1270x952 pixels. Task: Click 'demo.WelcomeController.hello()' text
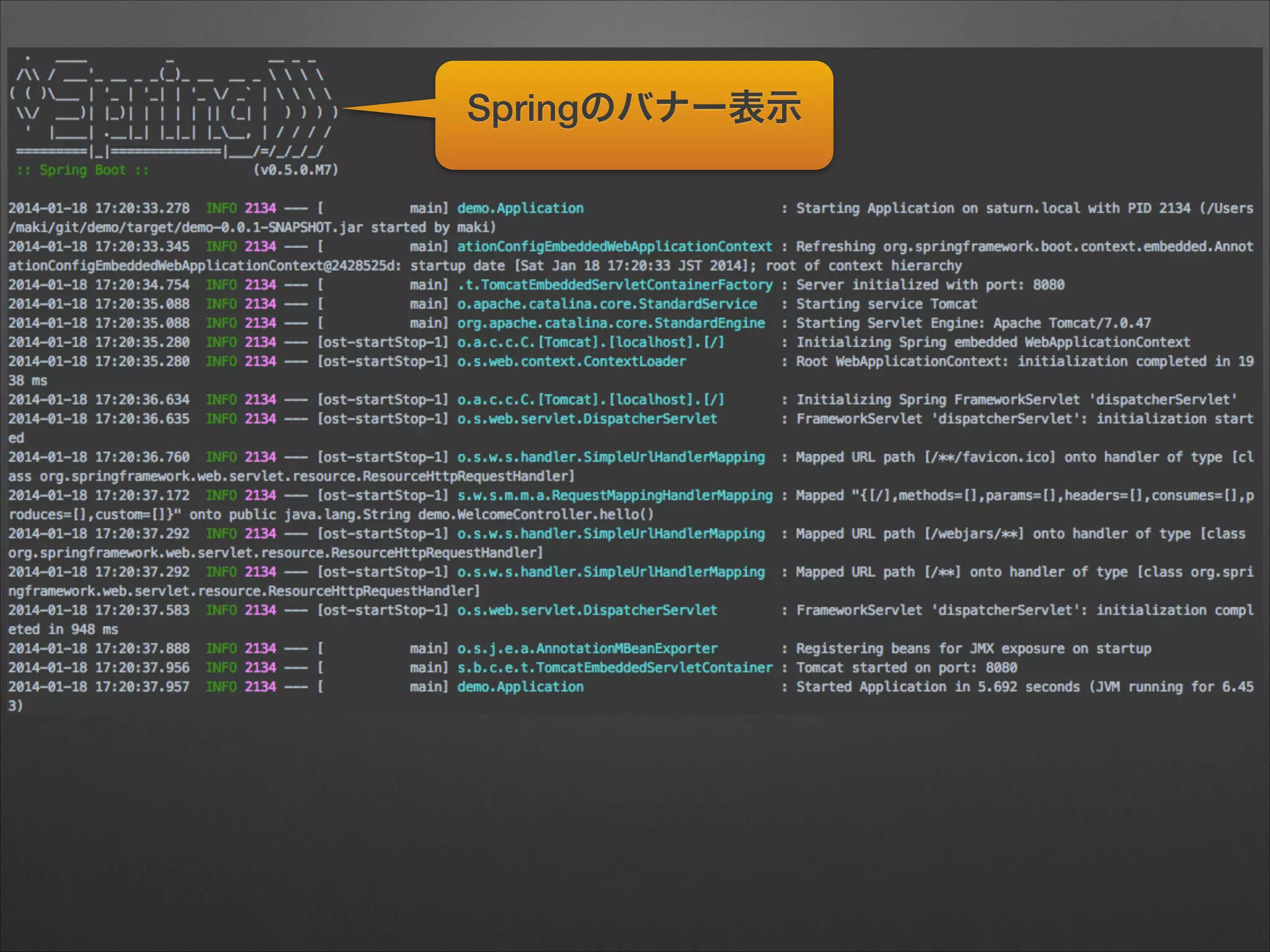[536, 514]
